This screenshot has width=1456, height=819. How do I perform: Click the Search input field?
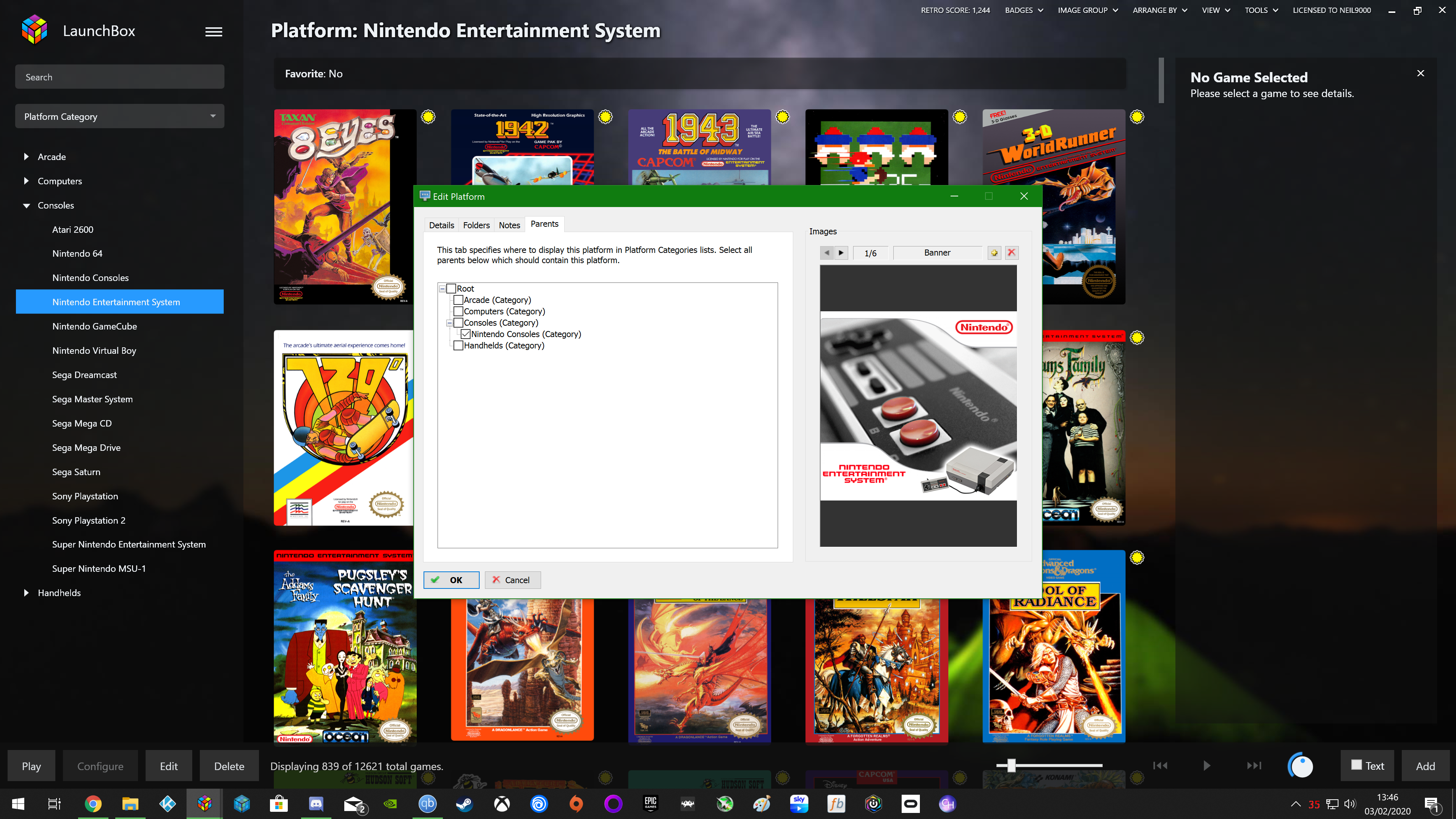point(120,77)
